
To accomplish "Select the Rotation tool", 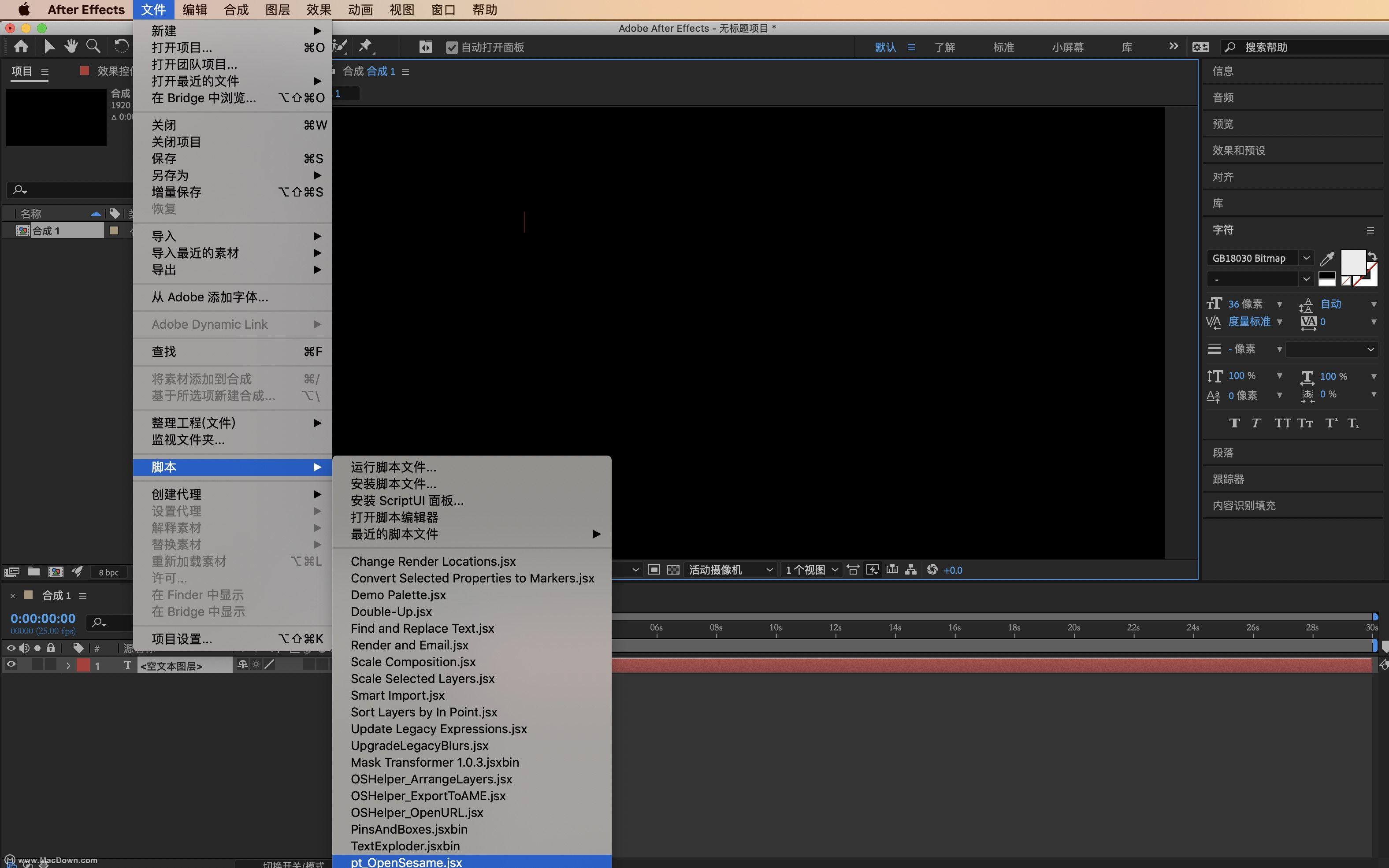I will coord(121,47).
